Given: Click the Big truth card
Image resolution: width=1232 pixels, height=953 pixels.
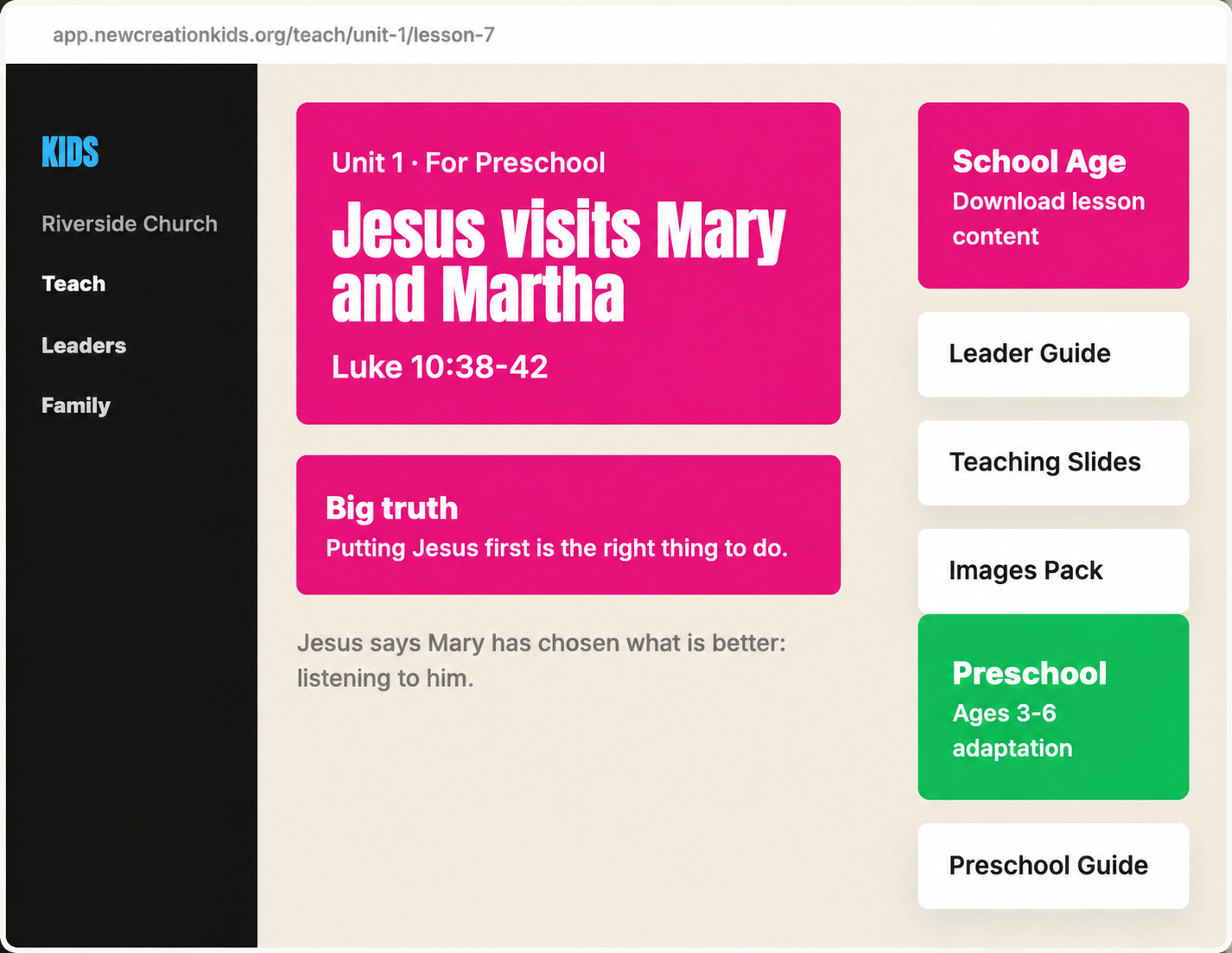Looking at the screenshot, I should coord(568,524).
